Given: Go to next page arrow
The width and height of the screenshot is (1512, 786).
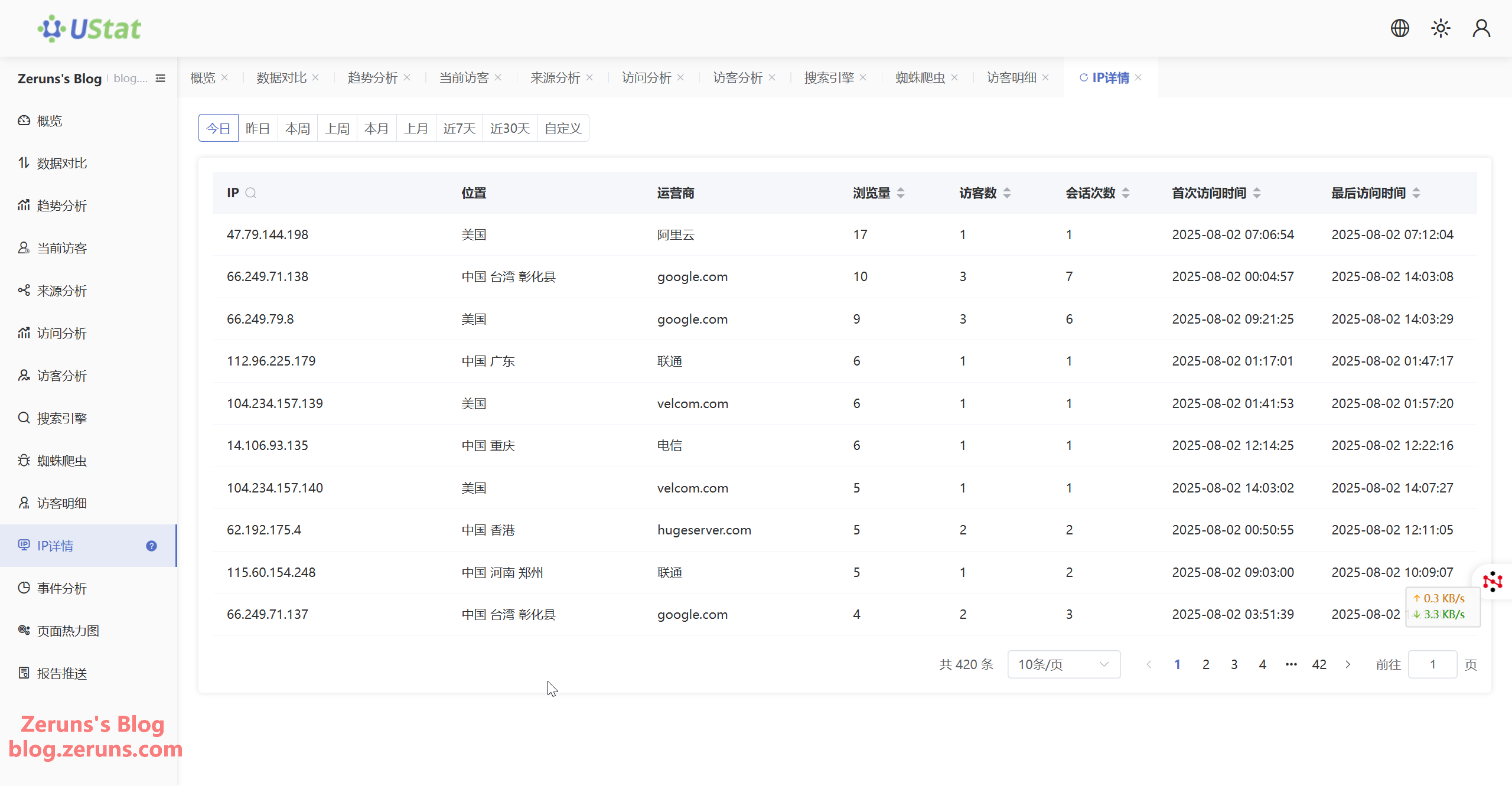Looking at the screenshot, I should click(x=1348, y=665).
